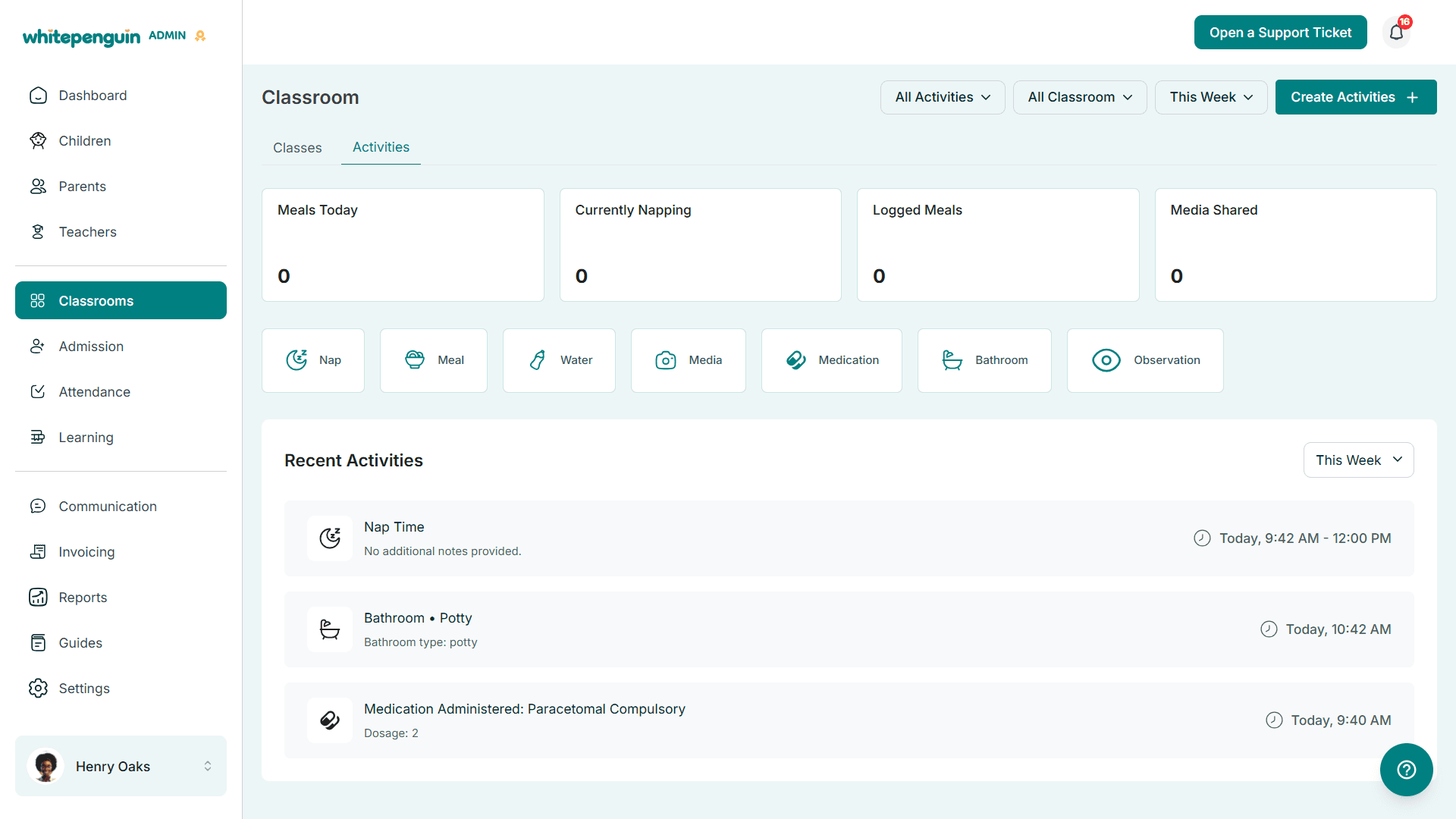Click the Medication pill icon
This screenshot has width=1456, height=819.
[796, 360]
